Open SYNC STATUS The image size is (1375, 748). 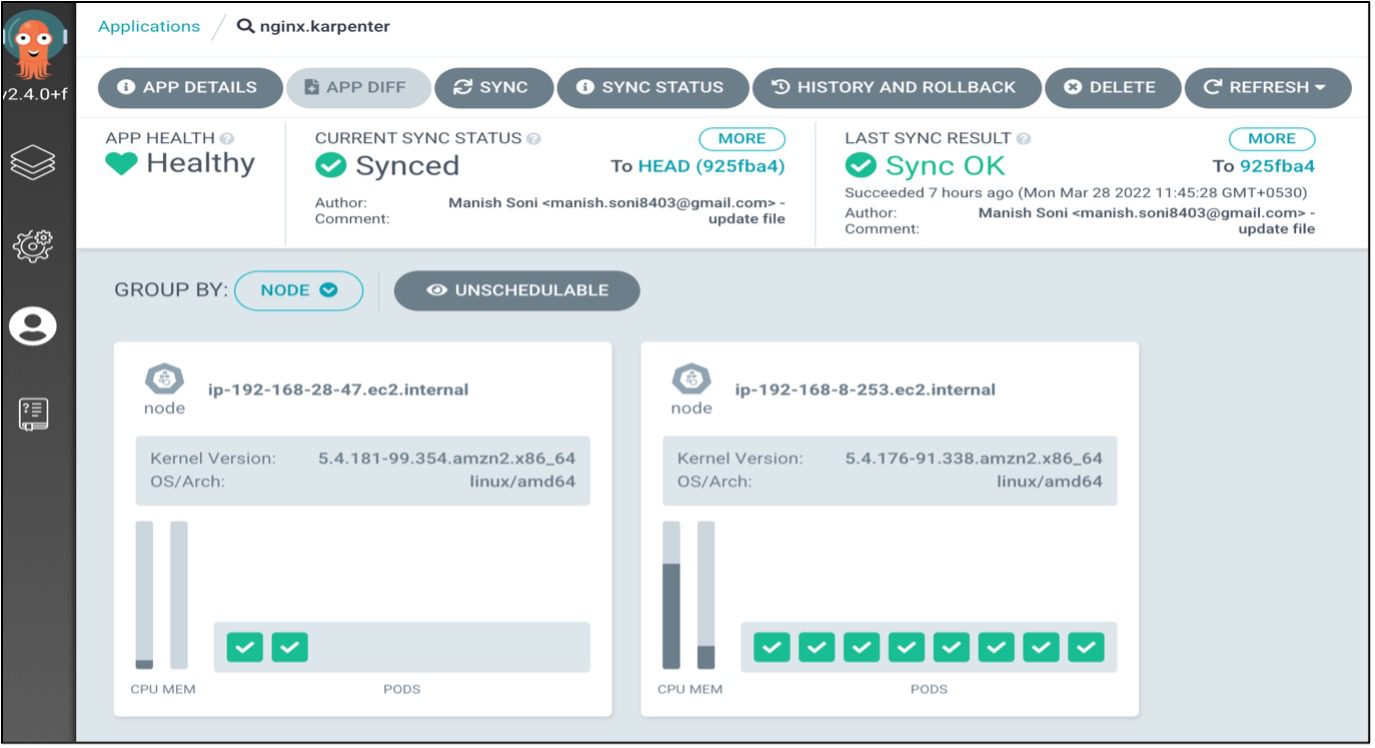click(652, 87)
